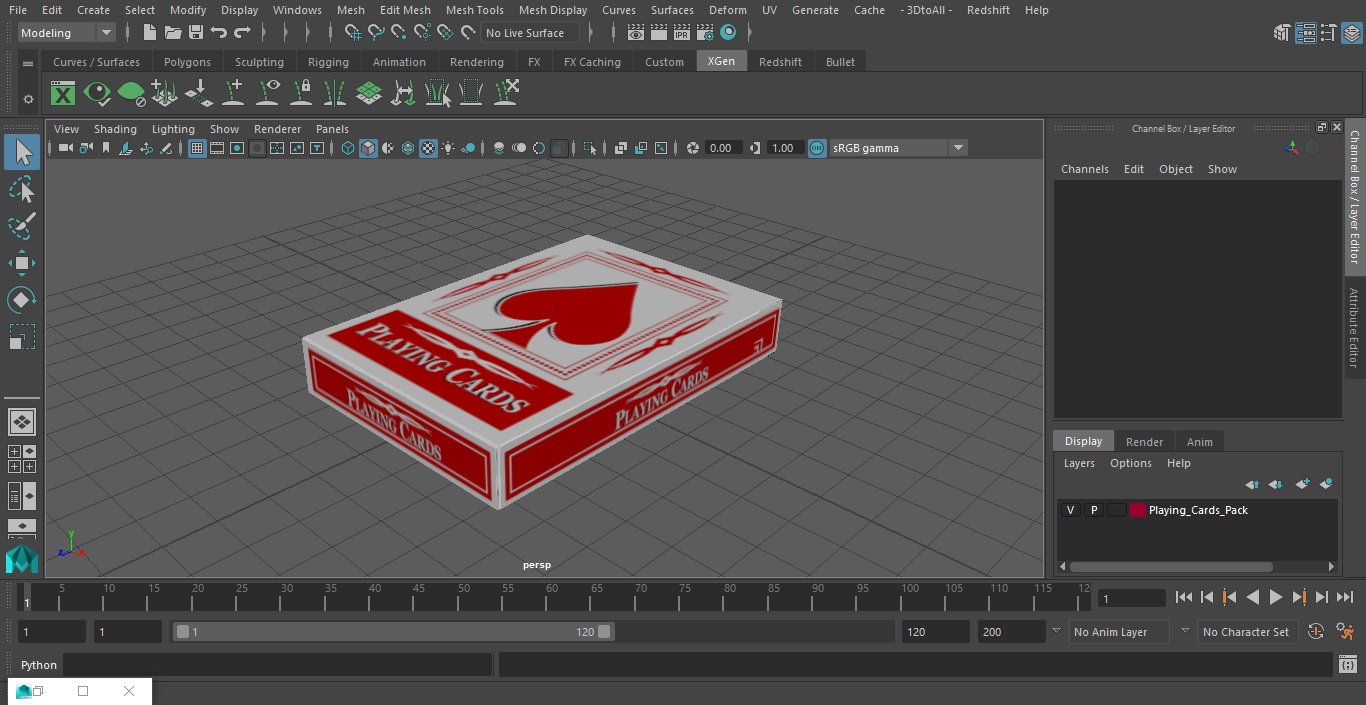1366x705 pixels.
Task: Select the XGen add guide icon
Action: coord(233,94)
